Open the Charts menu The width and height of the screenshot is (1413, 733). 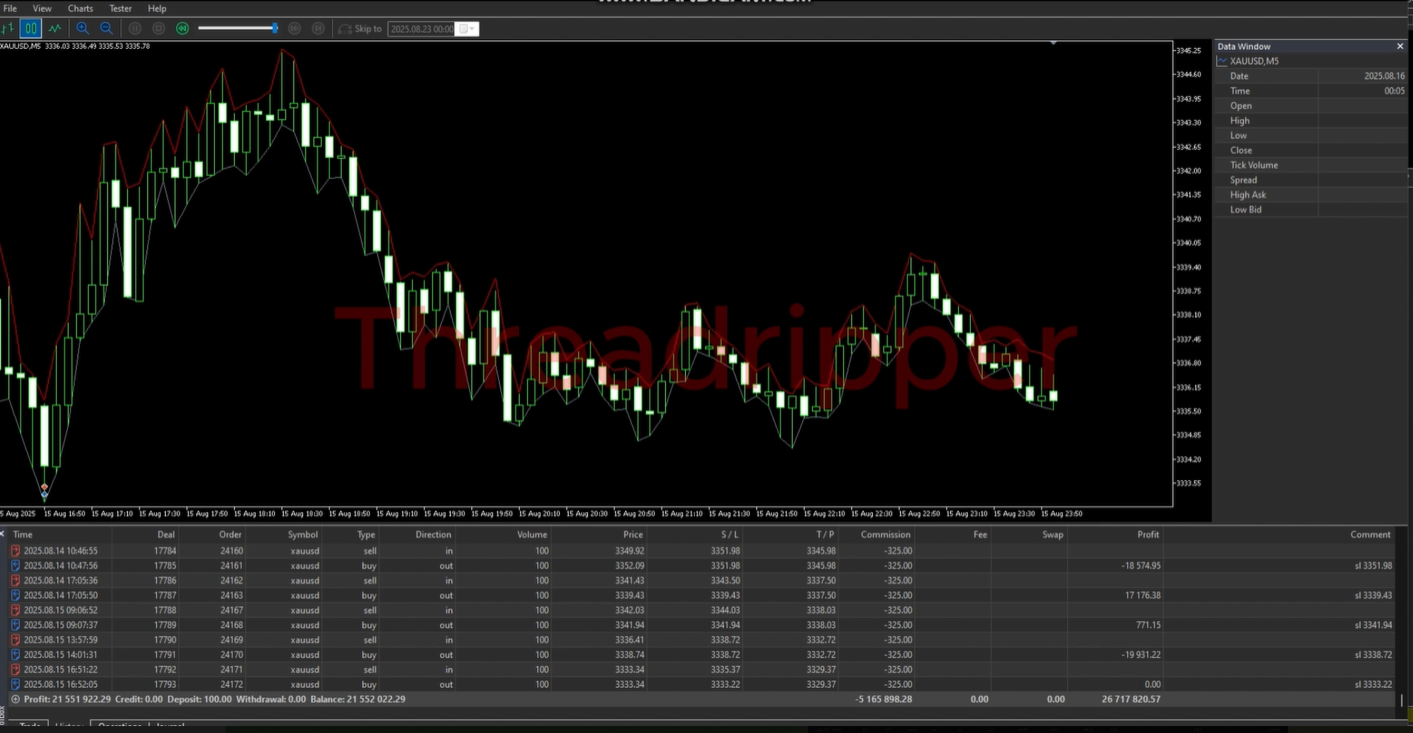click(x=81, y=8)
